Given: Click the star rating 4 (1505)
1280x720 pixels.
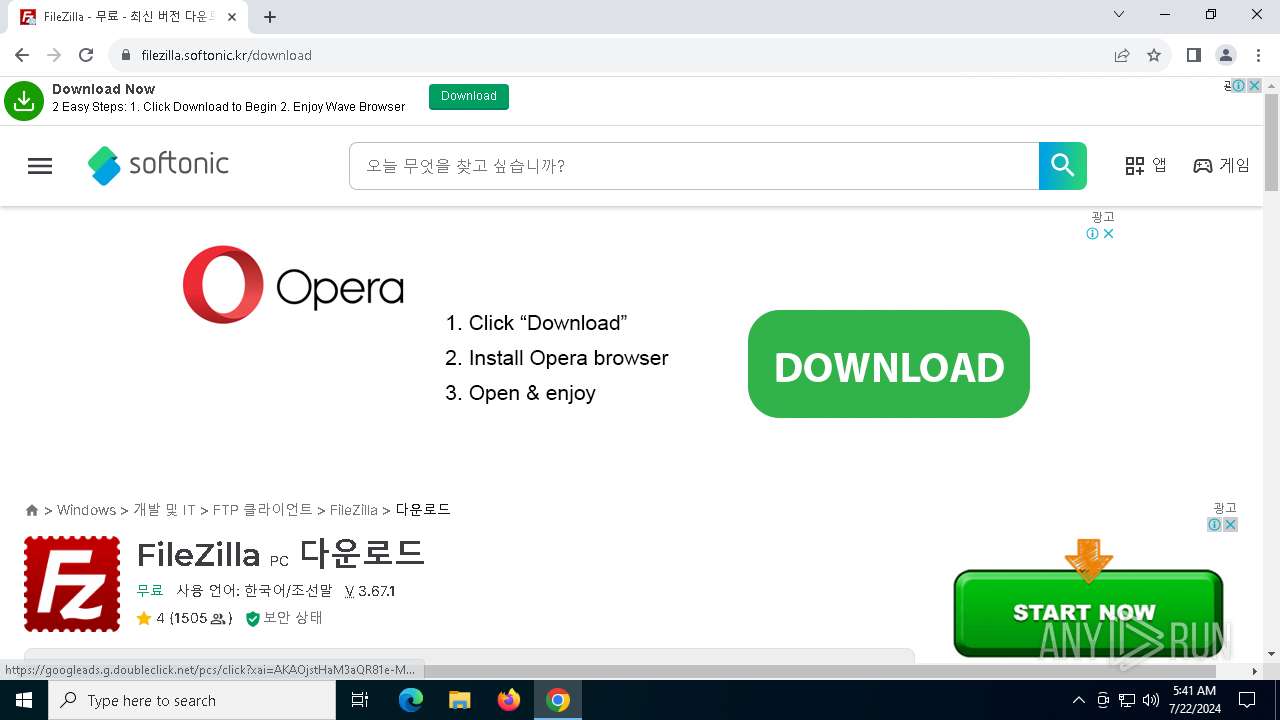Looking at the screenshot, I should click(184, 618).
